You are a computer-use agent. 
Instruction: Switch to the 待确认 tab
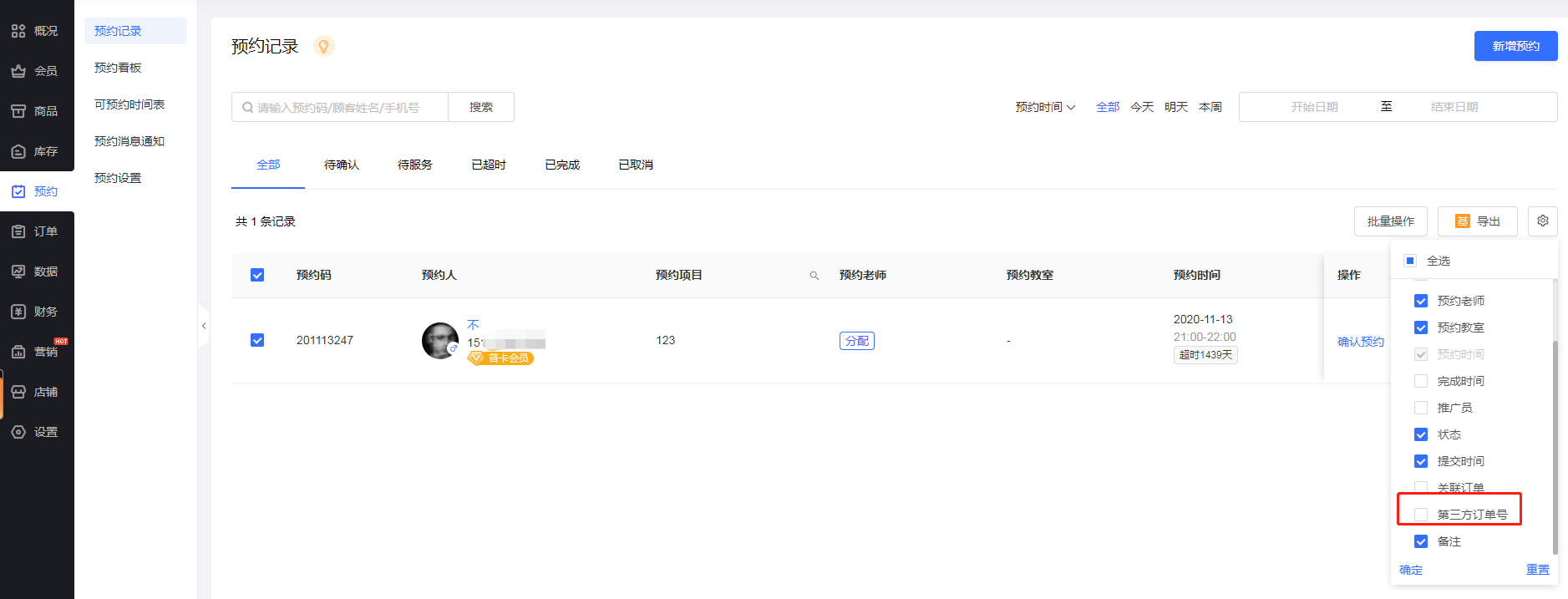click(x=342, y=165)
